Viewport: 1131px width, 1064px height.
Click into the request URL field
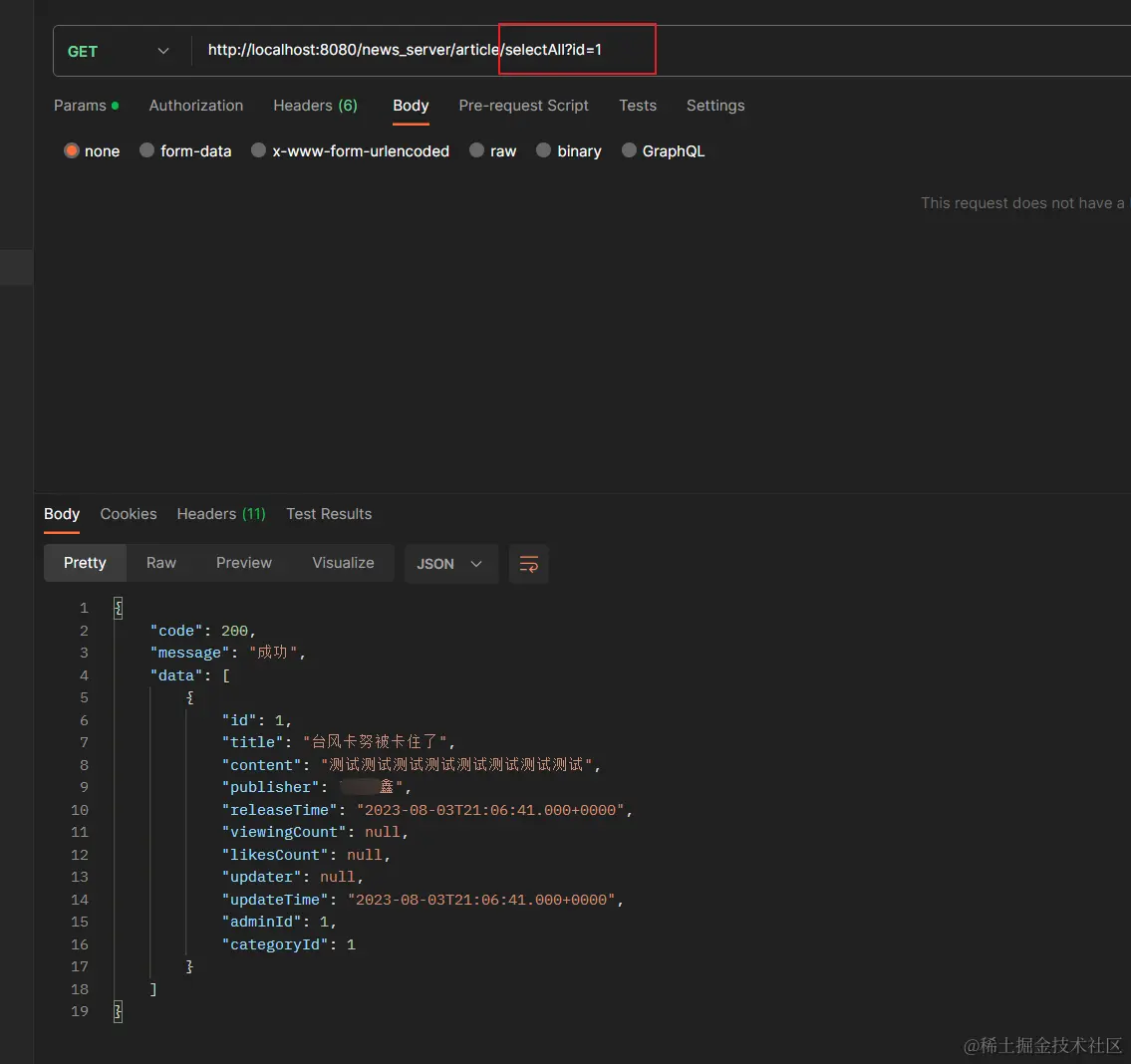click(661, 51)
